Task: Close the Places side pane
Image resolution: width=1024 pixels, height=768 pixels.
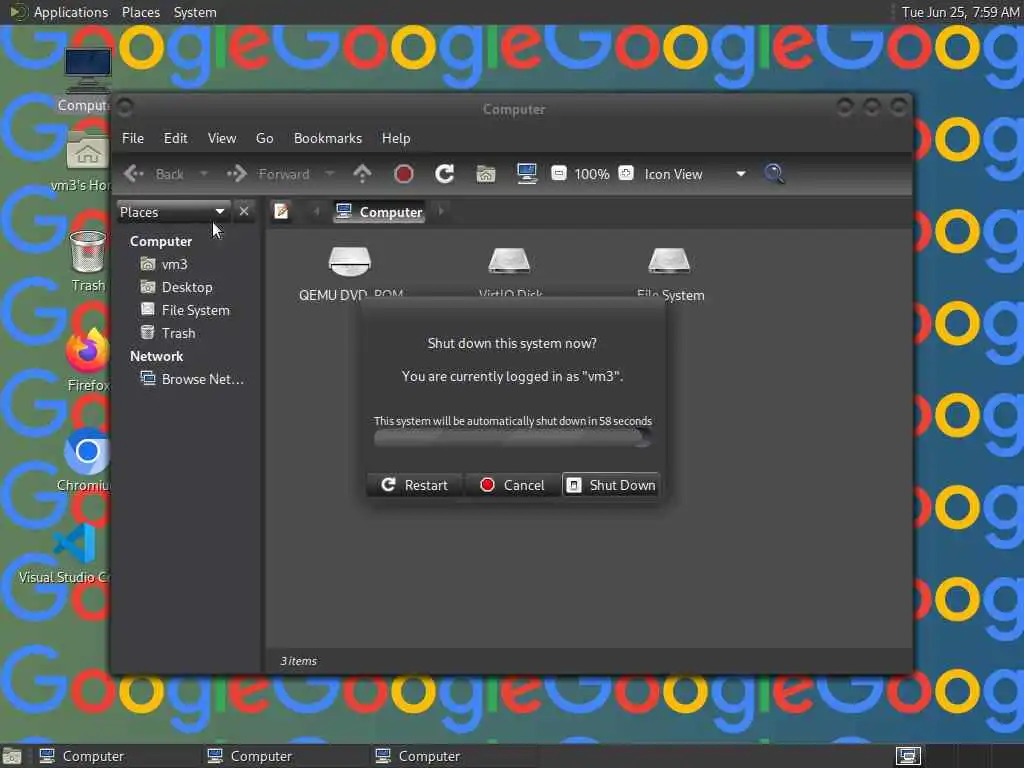Action: click(x=244, y=212)
